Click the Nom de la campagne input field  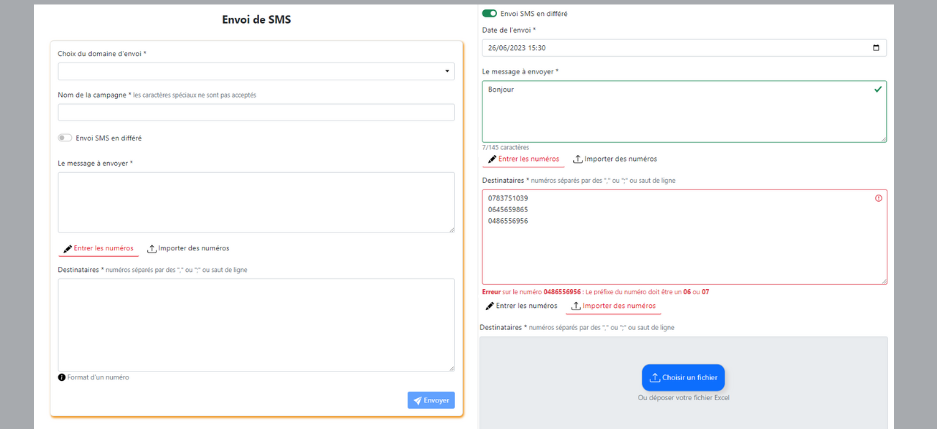click(256, 112)
